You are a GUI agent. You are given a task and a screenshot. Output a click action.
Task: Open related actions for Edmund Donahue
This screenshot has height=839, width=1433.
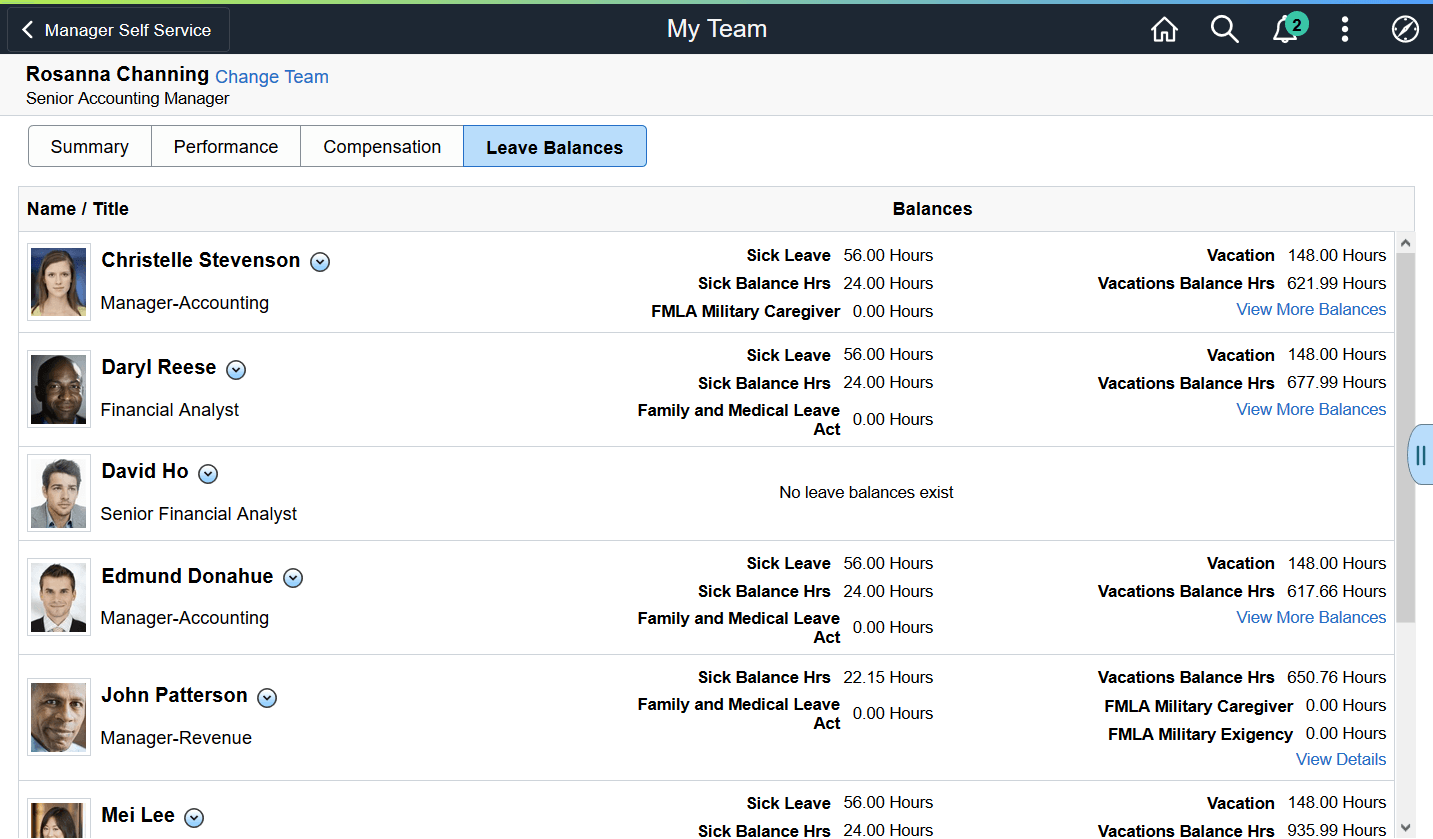click(293, 578)
